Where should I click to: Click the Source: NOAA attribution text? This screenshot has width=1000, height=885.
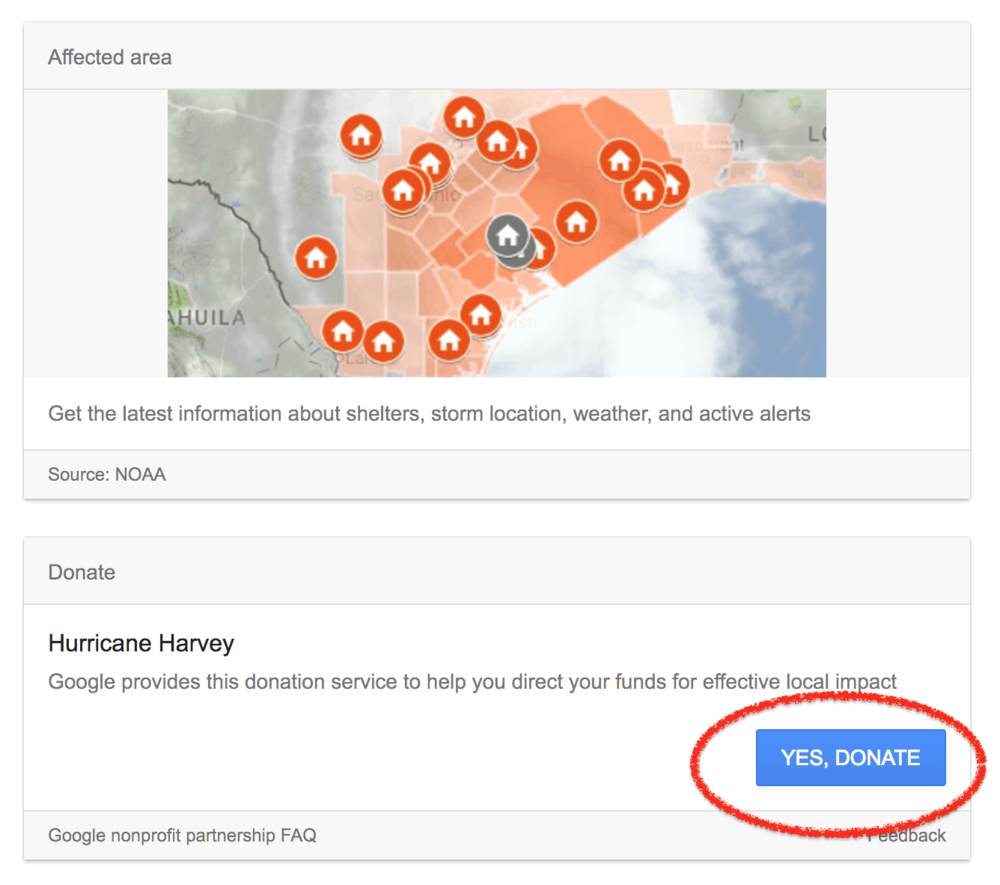tap(107, 474)
